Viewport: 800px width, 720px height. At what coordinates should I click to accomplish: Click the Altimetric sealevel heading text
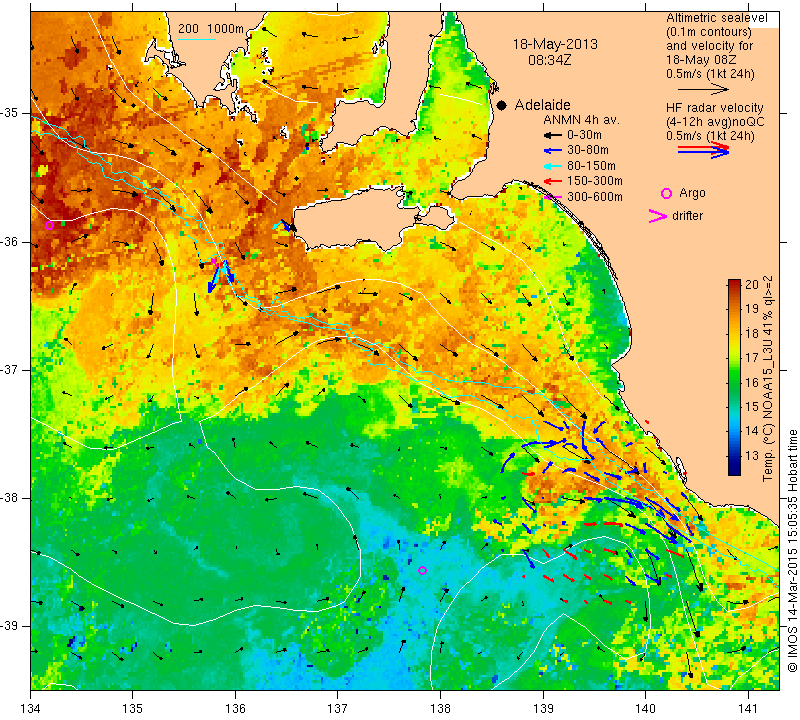pyautogui.click(x=716, y=18)
